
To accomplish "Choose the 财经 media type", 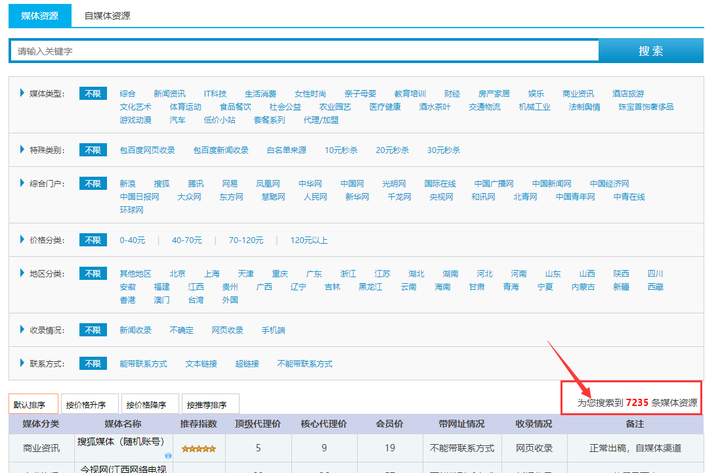I will click(452, 94).
